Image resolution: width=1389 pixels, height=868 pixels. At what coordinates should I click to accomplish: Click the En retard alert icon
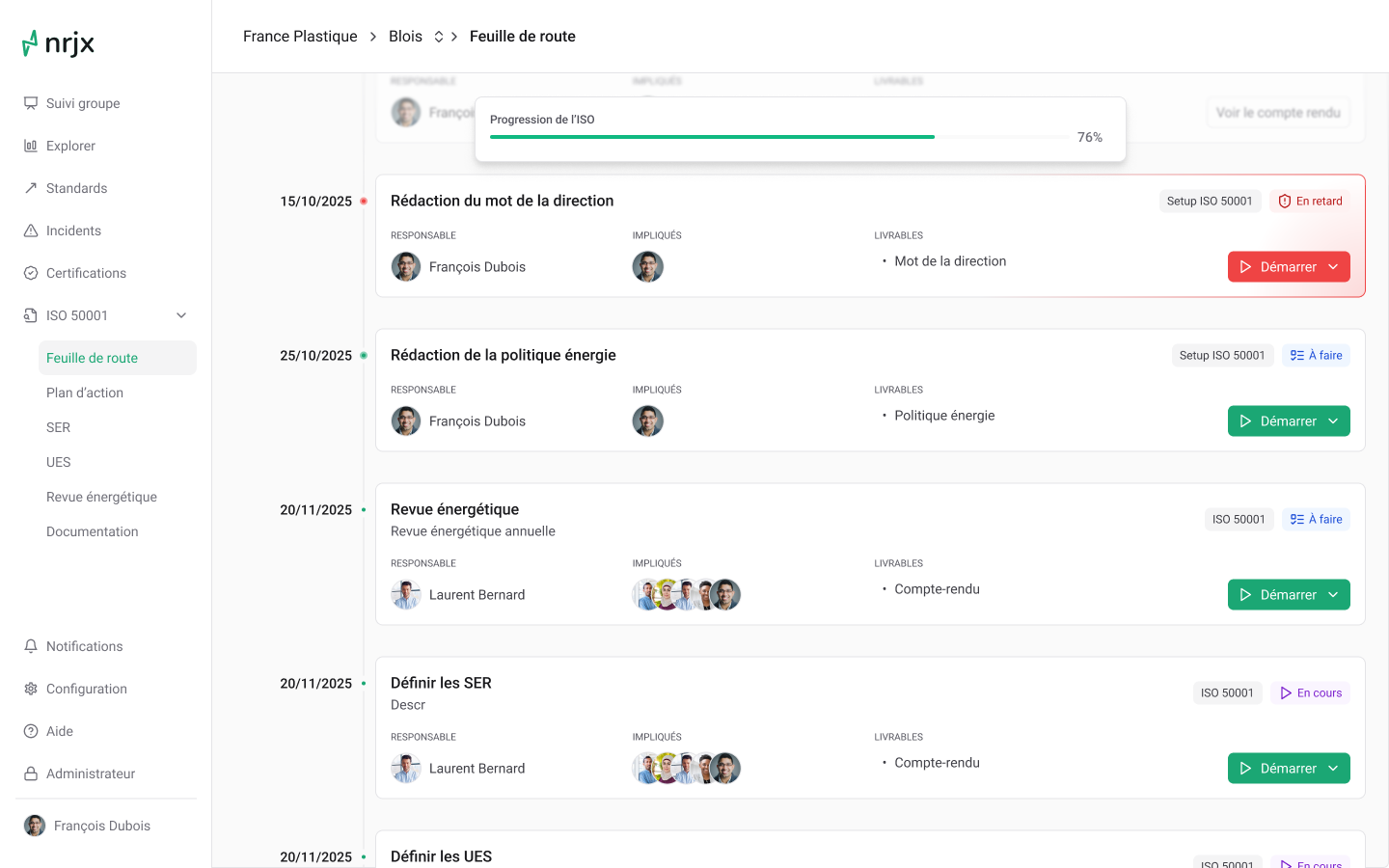pyautogui.click(x=1285, y=202)
